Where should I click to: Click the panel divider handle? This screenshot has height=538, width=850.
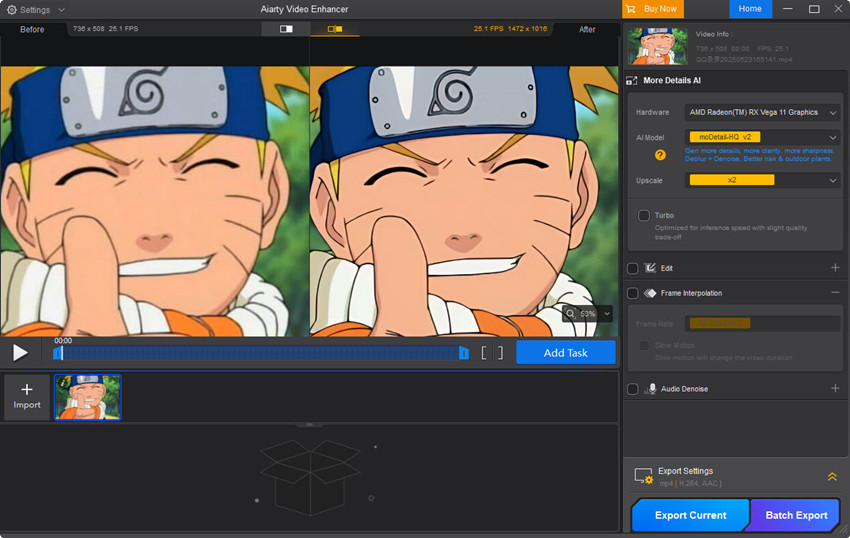click(310, 425)
